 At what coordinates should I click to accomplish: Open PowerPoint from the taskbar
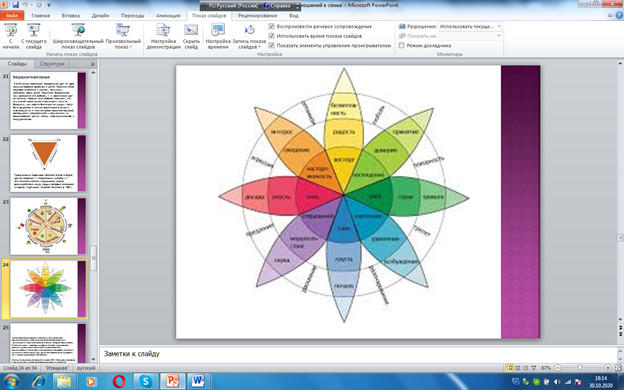(x=172, y=381)
